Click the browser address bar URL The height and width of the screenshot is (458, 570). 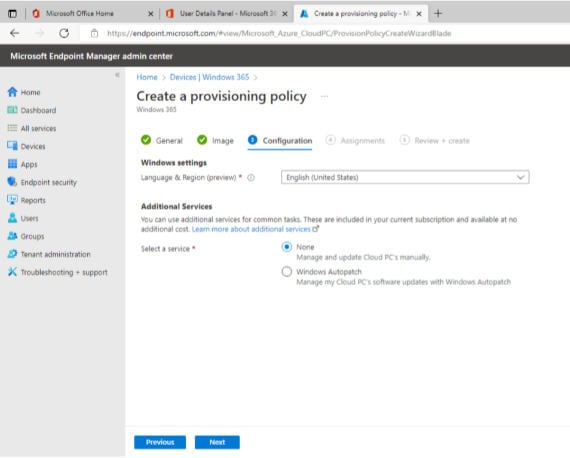click(279, 33)
